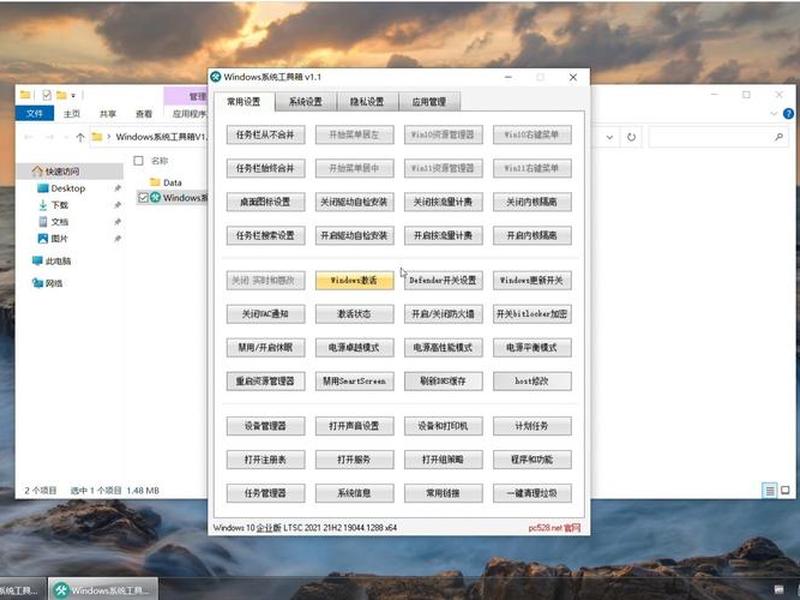Open Explorer help via the blue question mark

[x=788, y=114]
